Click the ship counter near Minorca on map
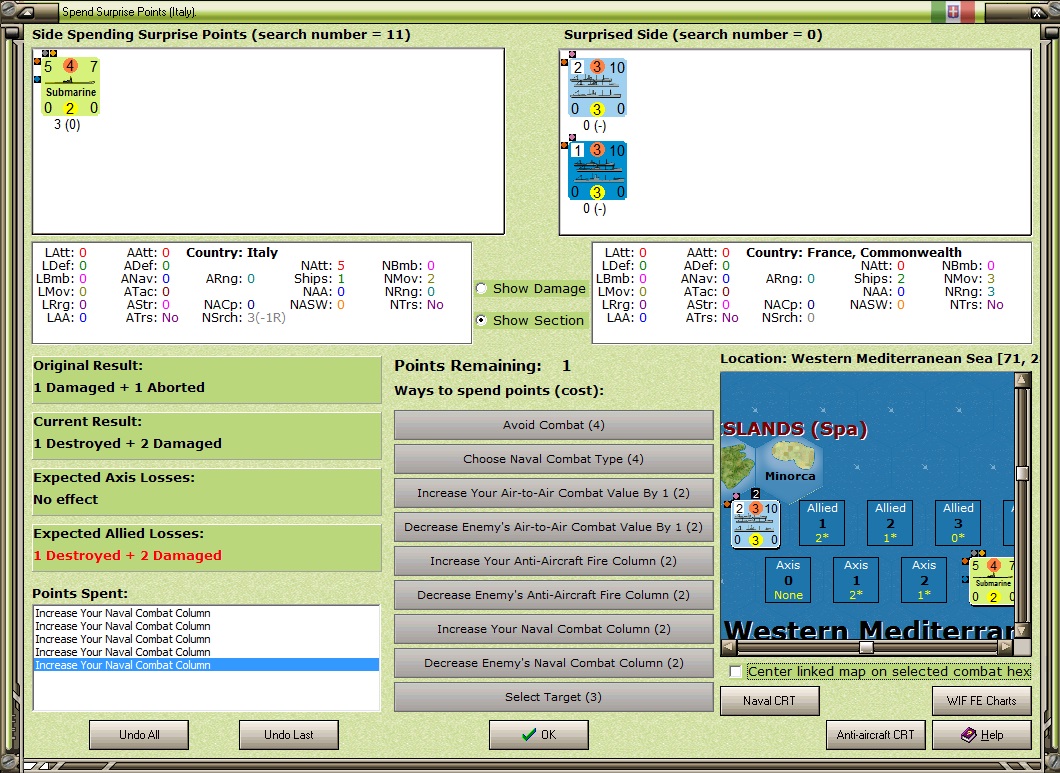 pyautogui.click(x=756, y=524)
